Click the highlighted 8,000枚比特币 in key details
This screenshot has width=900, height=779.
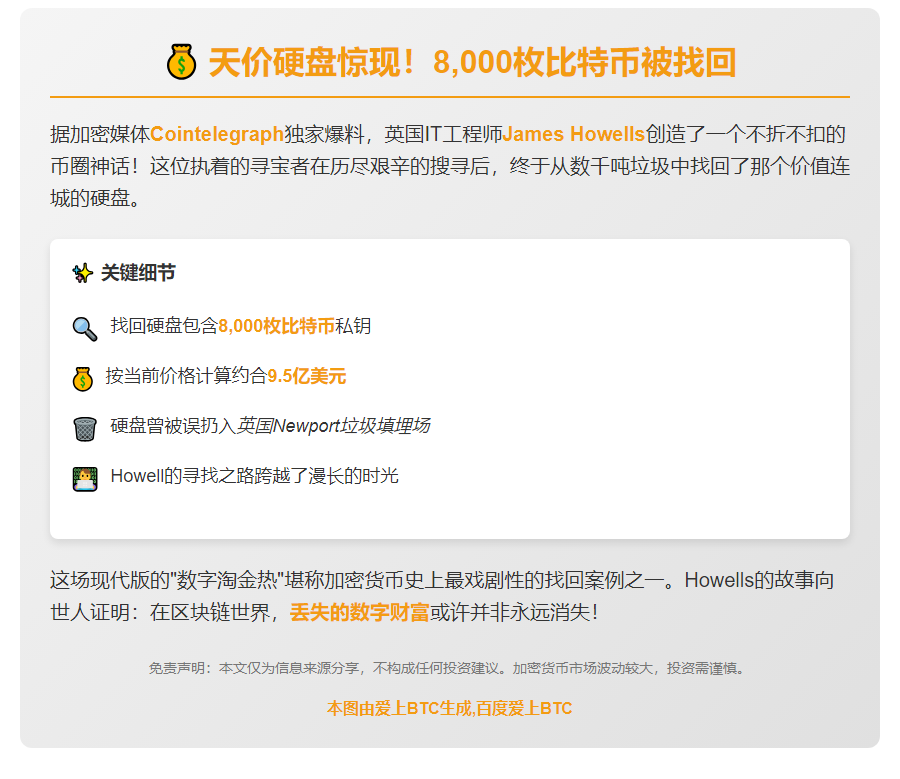276,326
